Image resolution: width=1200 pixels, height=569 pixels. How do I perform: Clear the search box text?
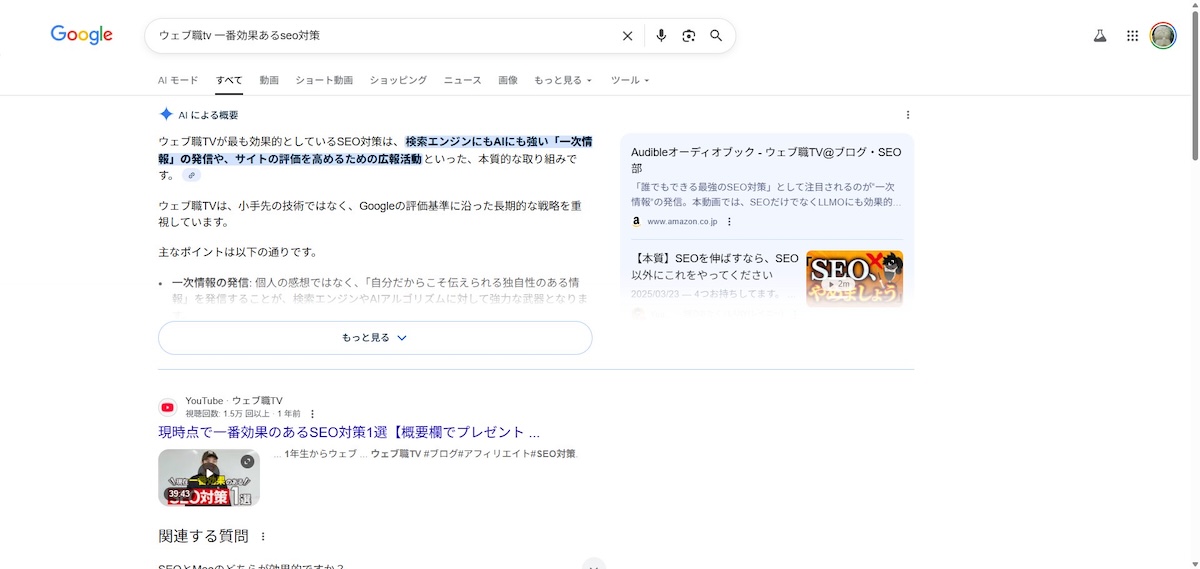pyautogui.click(x=627, y=36)
